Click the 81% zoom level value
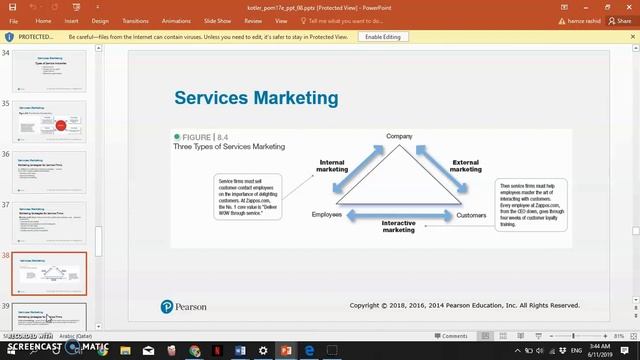 619,336
